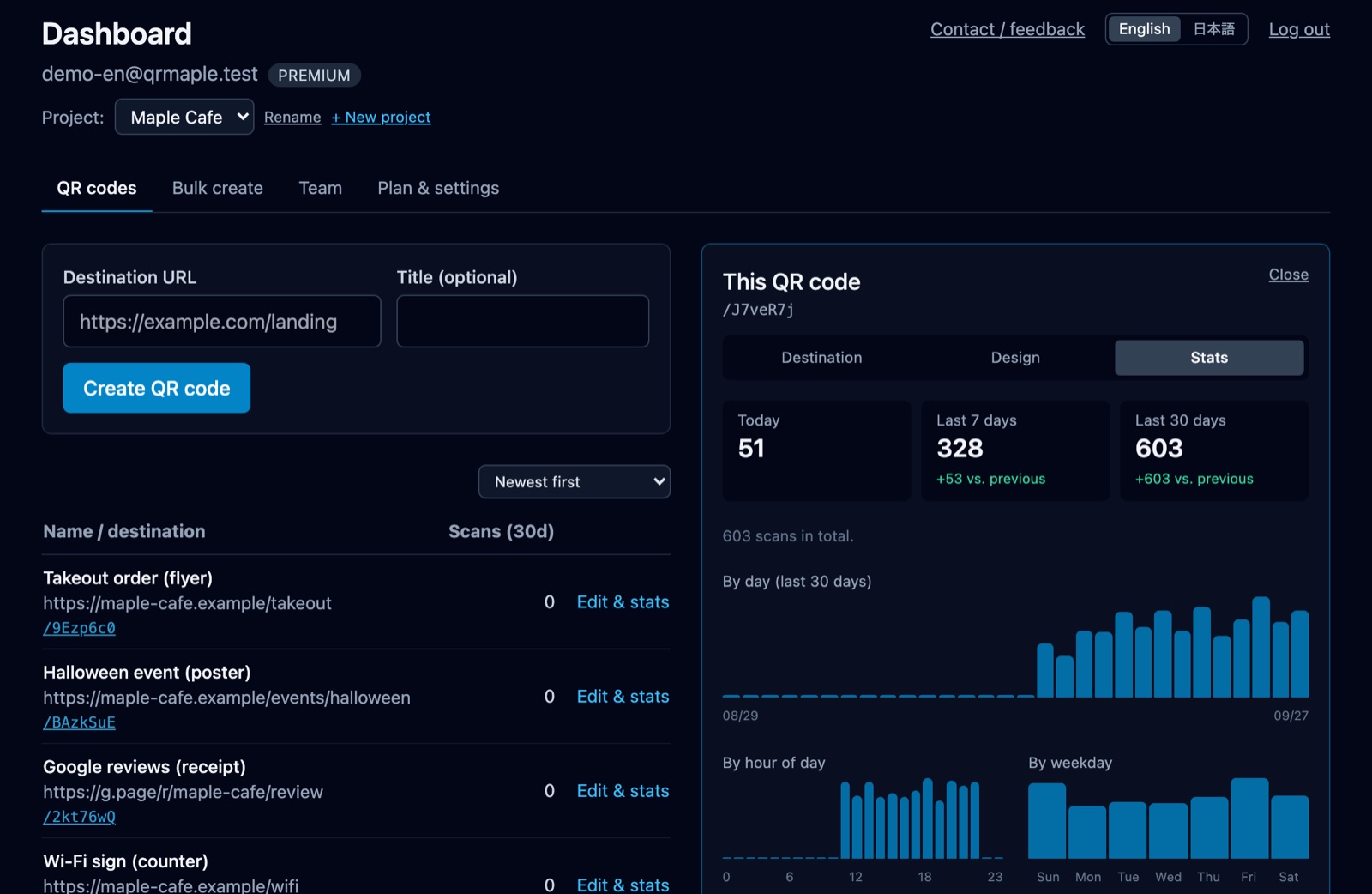Click the Today scans stat card

816,450
